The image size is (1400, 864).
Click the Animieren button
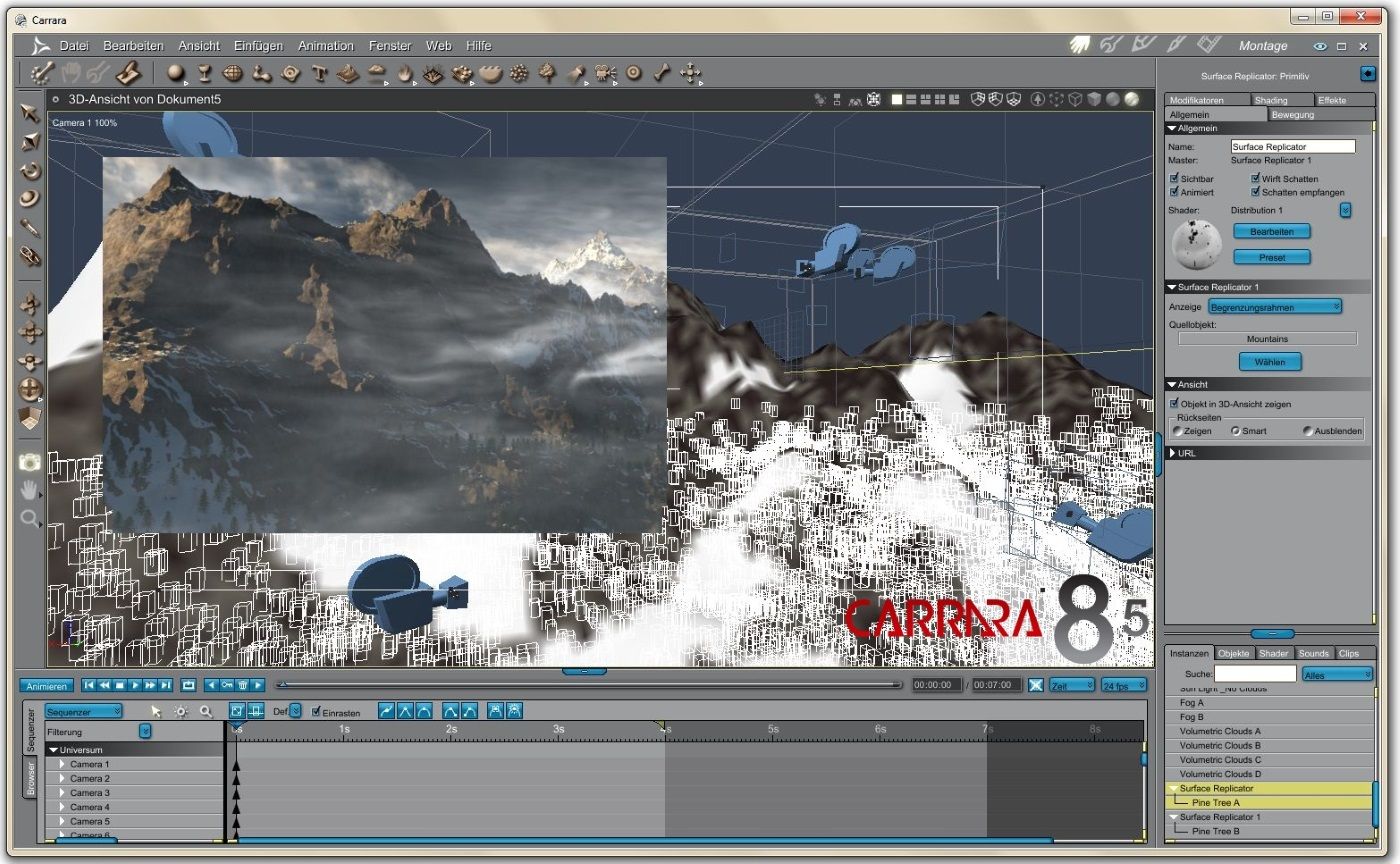pyautogui.click(x=46, y=686)
